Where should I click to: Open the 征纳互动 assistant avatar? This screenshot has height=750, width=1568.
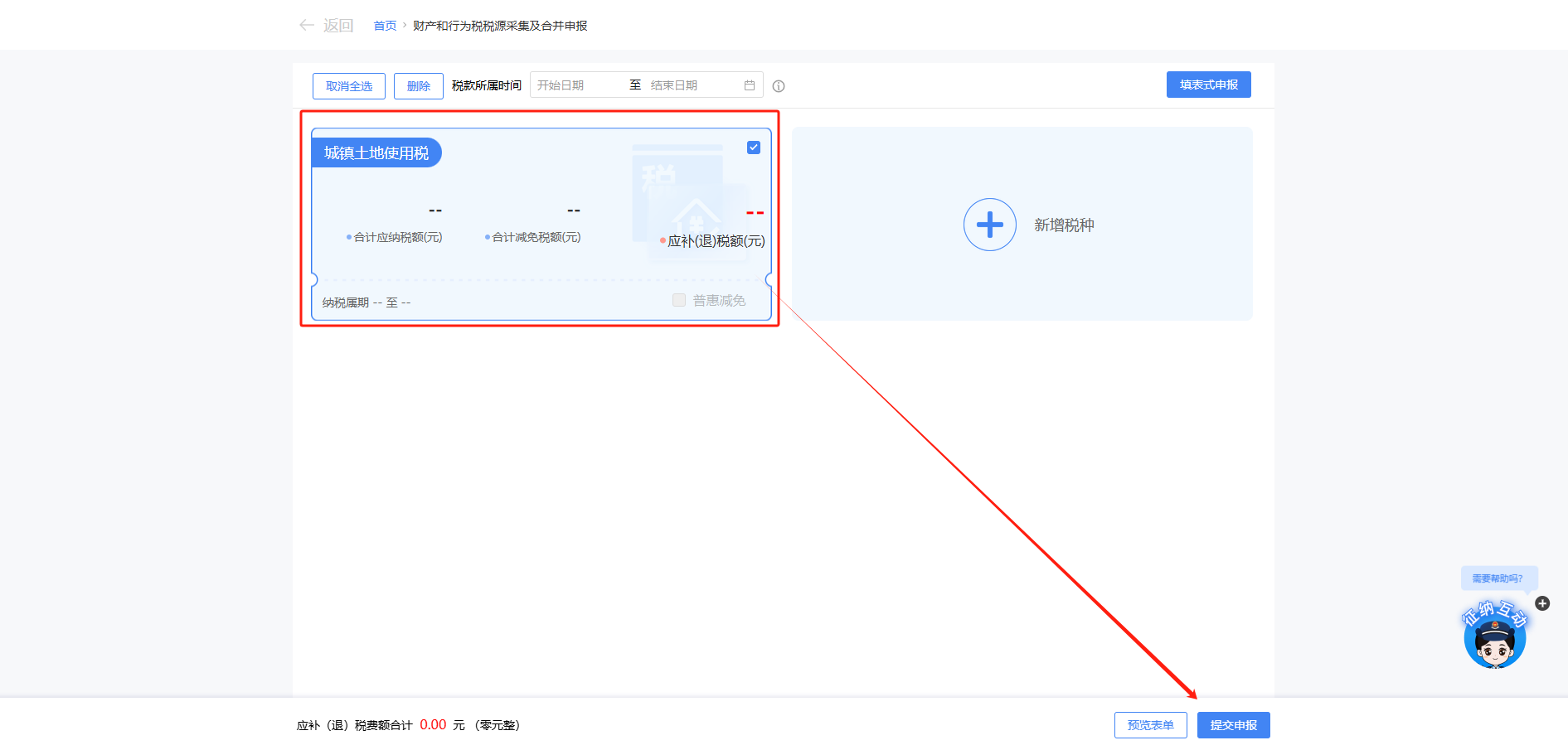click(1496, 636)
